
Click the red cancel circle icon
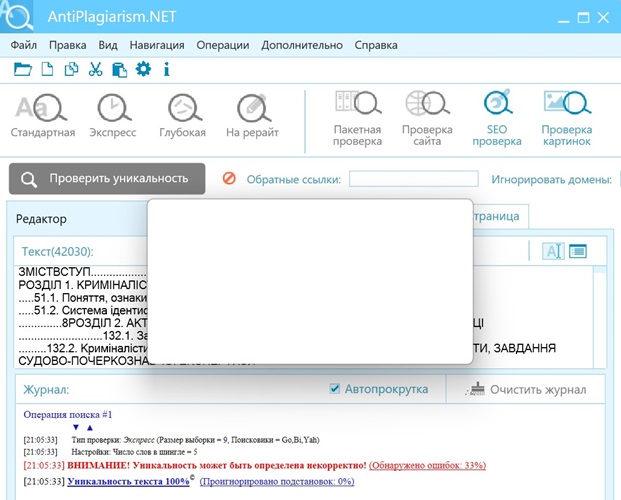point(229,178)
